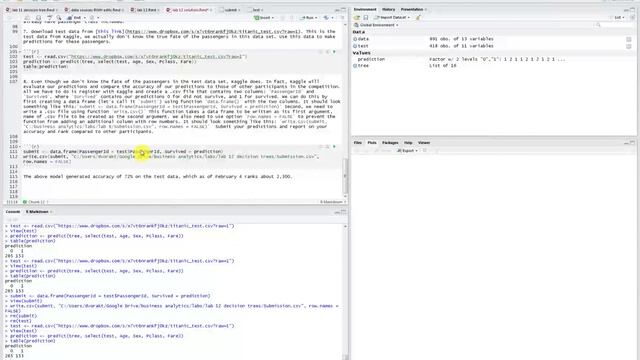Open the Global Environment dropdown
Image resolution: width=640 pixels, height=360 pixels.
[376, 25]
